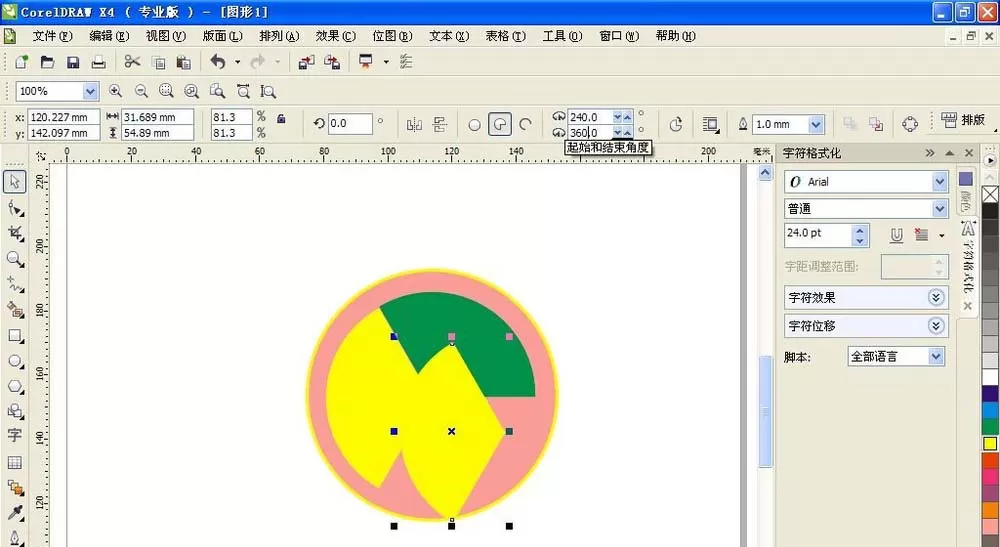The height and width of the screenshot is (547, 1000).
Task: Select the Interactive blend tool
Action: [x=15, y=488]
